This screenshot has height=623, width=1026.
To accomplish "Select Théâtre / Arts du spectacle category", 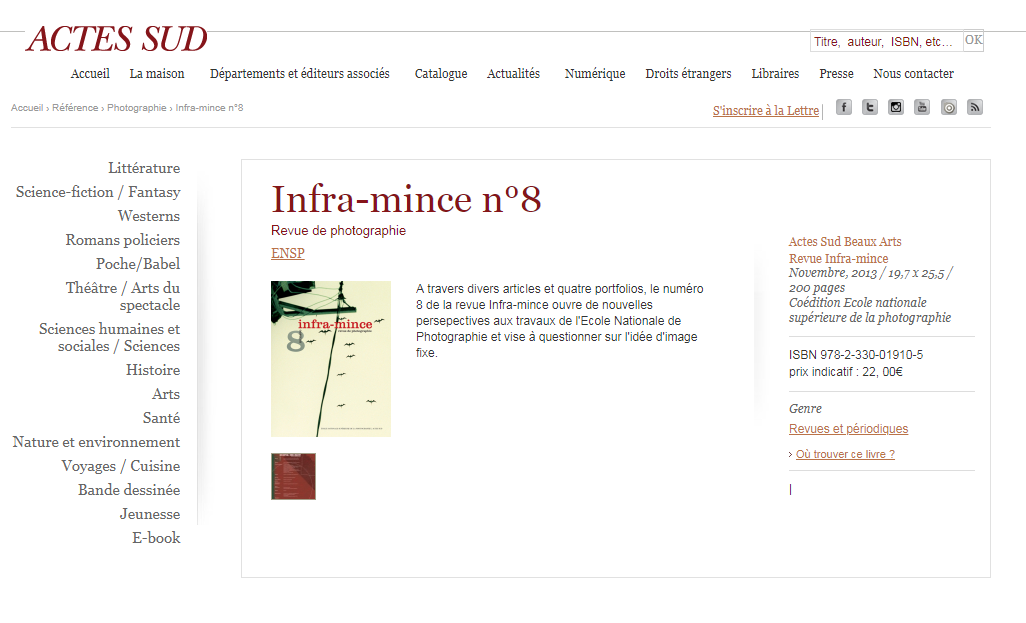I will coord(123,296).
